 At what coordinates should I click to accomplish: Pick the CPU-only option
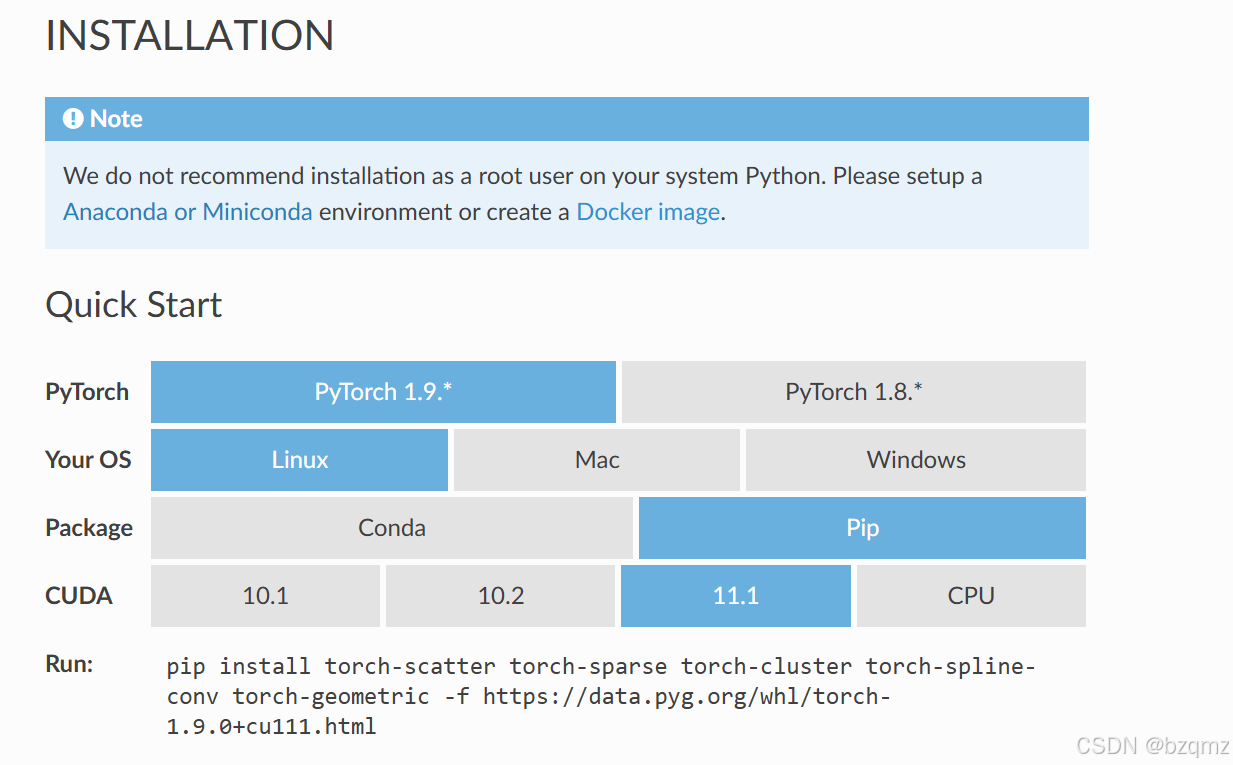pos(971,596)
